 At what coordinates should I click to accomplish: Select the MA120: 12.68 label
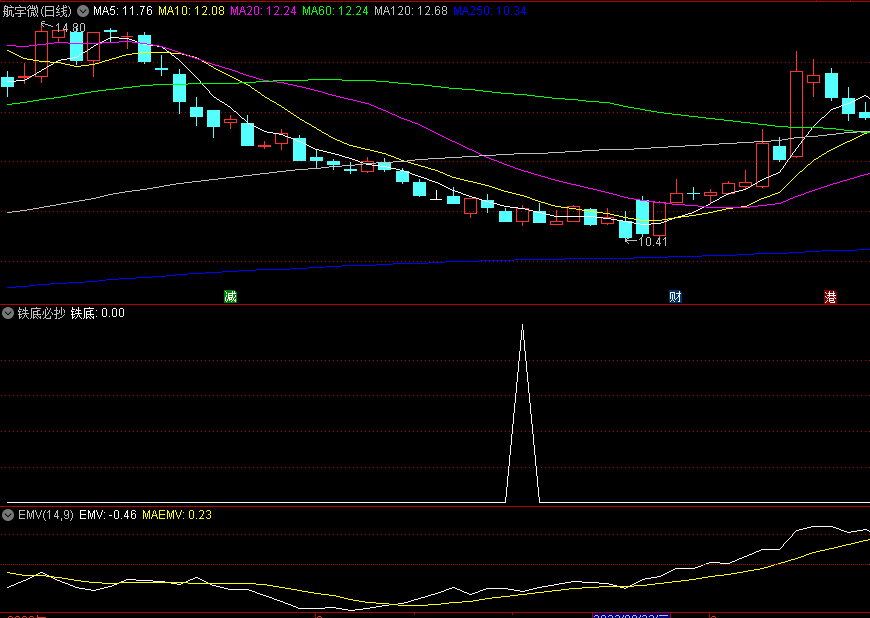coord(411,11)
